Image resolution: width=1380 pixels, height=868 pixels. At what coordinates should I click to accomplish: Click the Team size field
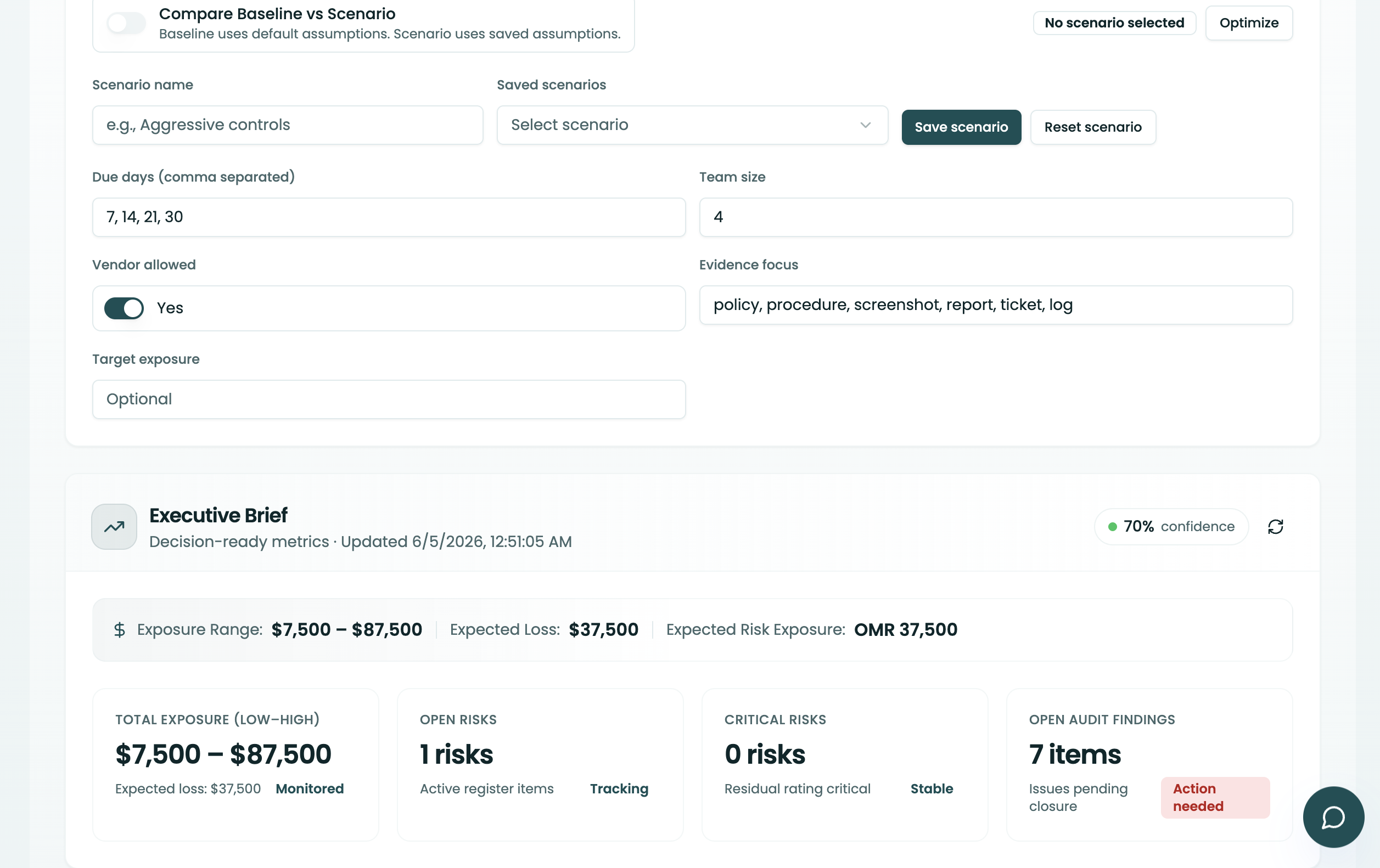pyautogui.click(x=996, y=217)
